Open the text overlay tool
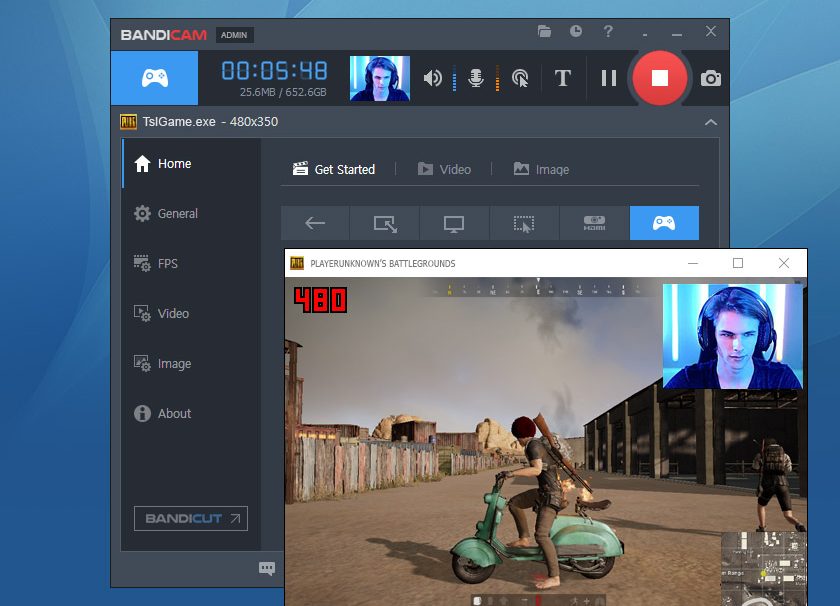Viewport: 840px width, 606px height. pos(562,78)
